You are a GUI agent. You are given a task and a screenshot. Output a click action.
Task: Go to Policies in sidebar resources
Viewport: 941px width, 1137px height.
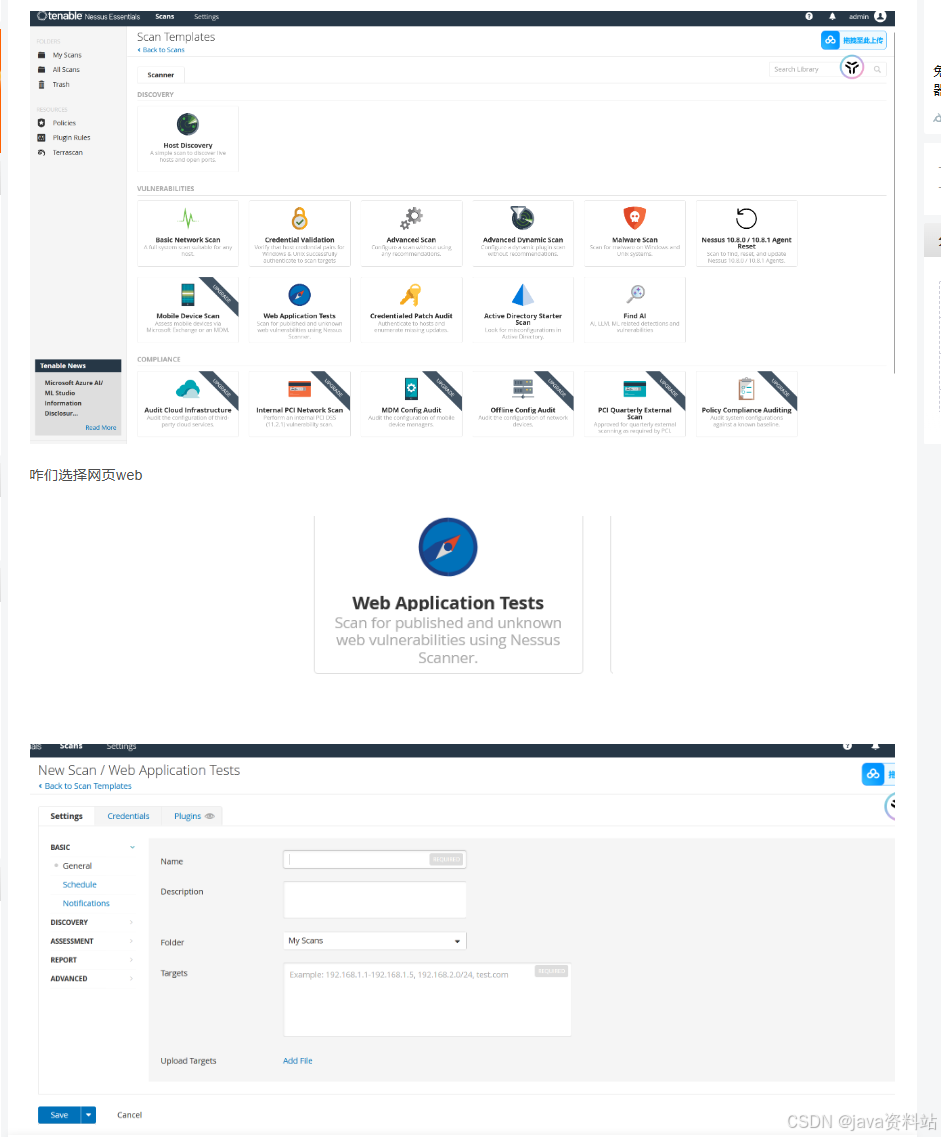coord(64,123)
